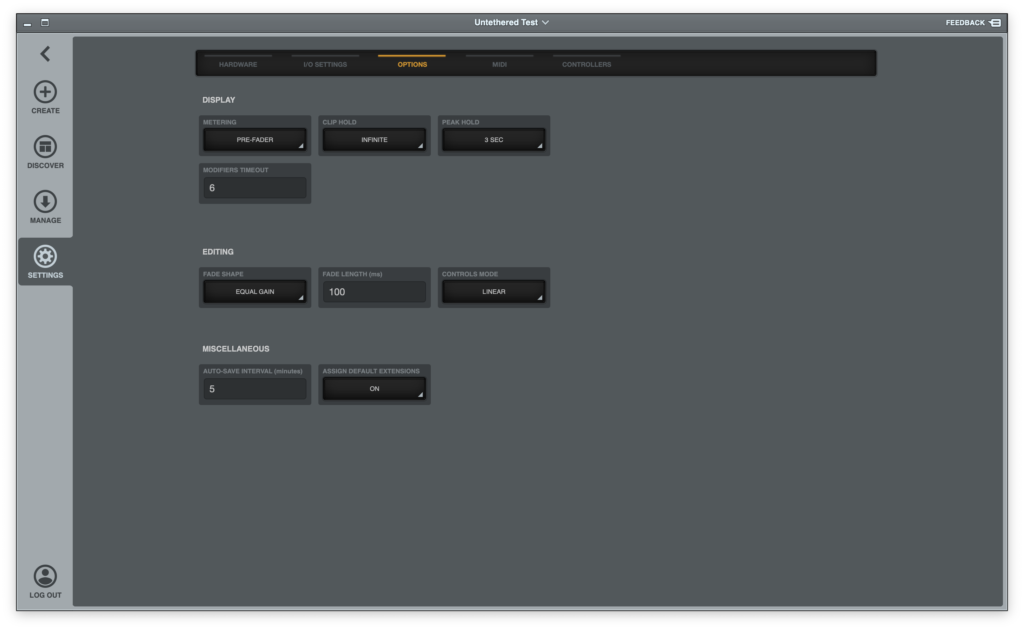This screenshot has height=630, width=1024.
Task: Change the Controls Mode Linear dropdown
Action: 493,292
